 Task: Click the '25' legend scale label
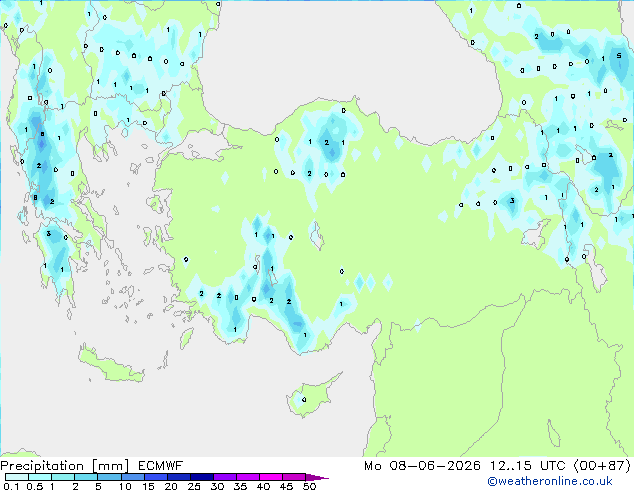[194, 486]
